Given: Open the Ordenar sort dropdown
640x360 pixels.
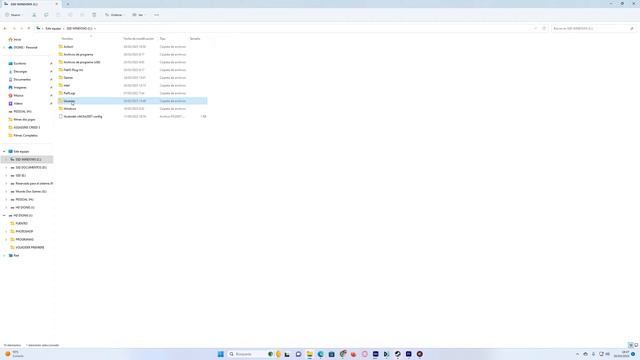Looking at the screenshot, I should (x=115, y=15).
